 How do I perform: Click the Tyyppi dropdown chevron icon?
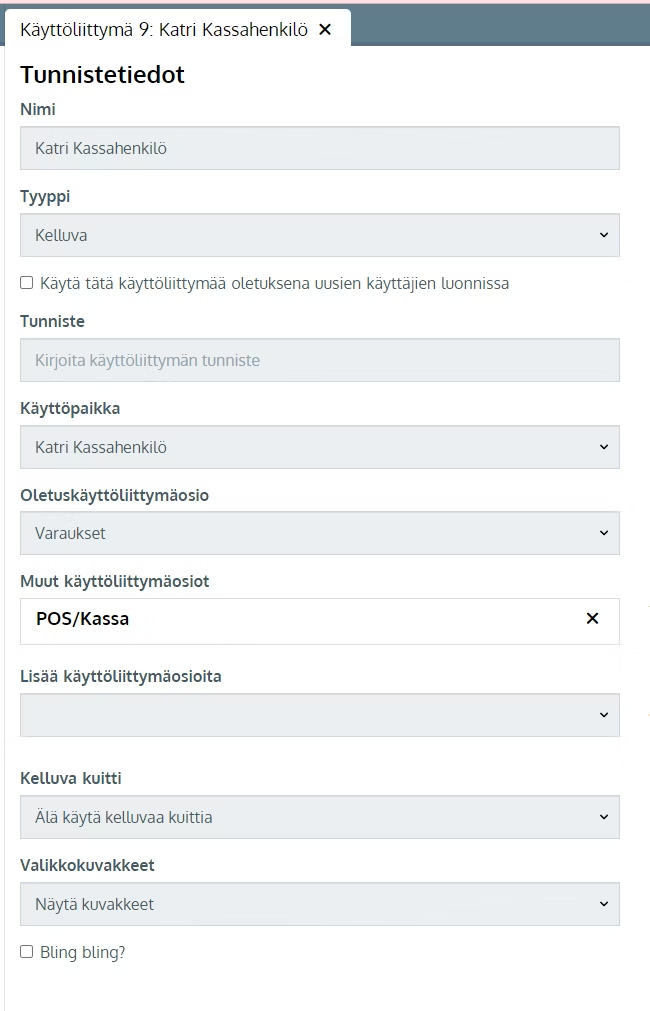[x=604, y=235]
